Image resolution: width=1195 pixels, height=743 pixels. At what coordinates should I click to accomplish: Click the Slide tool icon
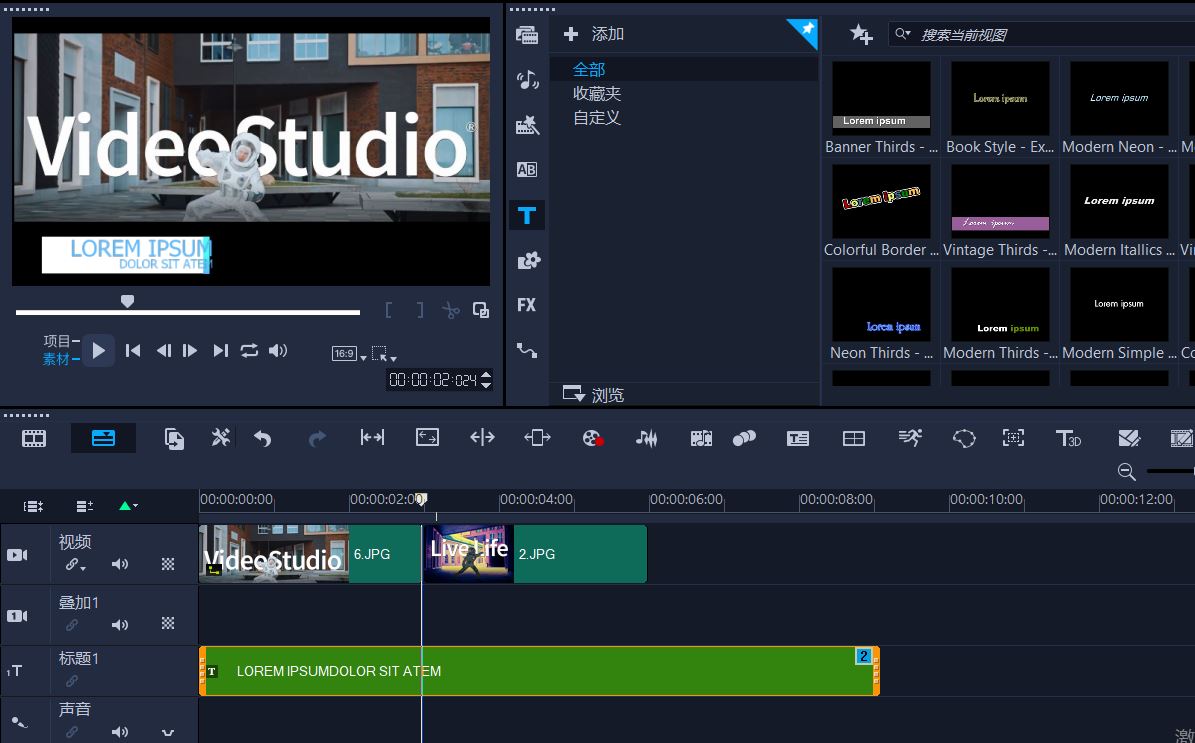click(537, 437)
